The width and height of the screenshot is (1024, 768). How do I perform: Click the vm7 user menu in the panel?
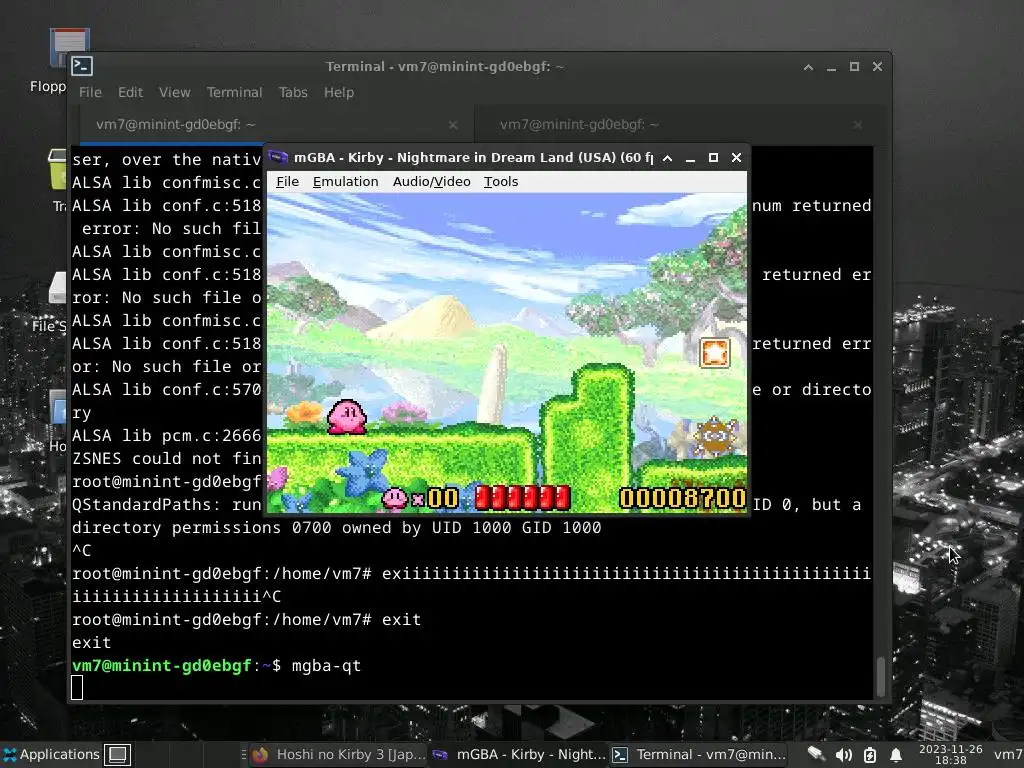click(x=1008, y=755)
